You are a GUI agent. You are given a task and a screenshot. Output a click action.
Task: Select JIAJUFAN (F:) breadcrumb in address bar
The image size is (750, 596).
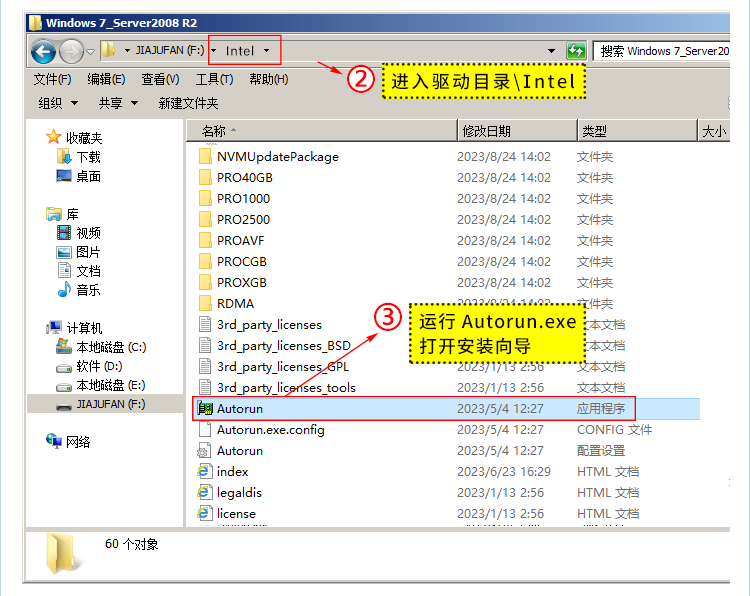(170, 50)
